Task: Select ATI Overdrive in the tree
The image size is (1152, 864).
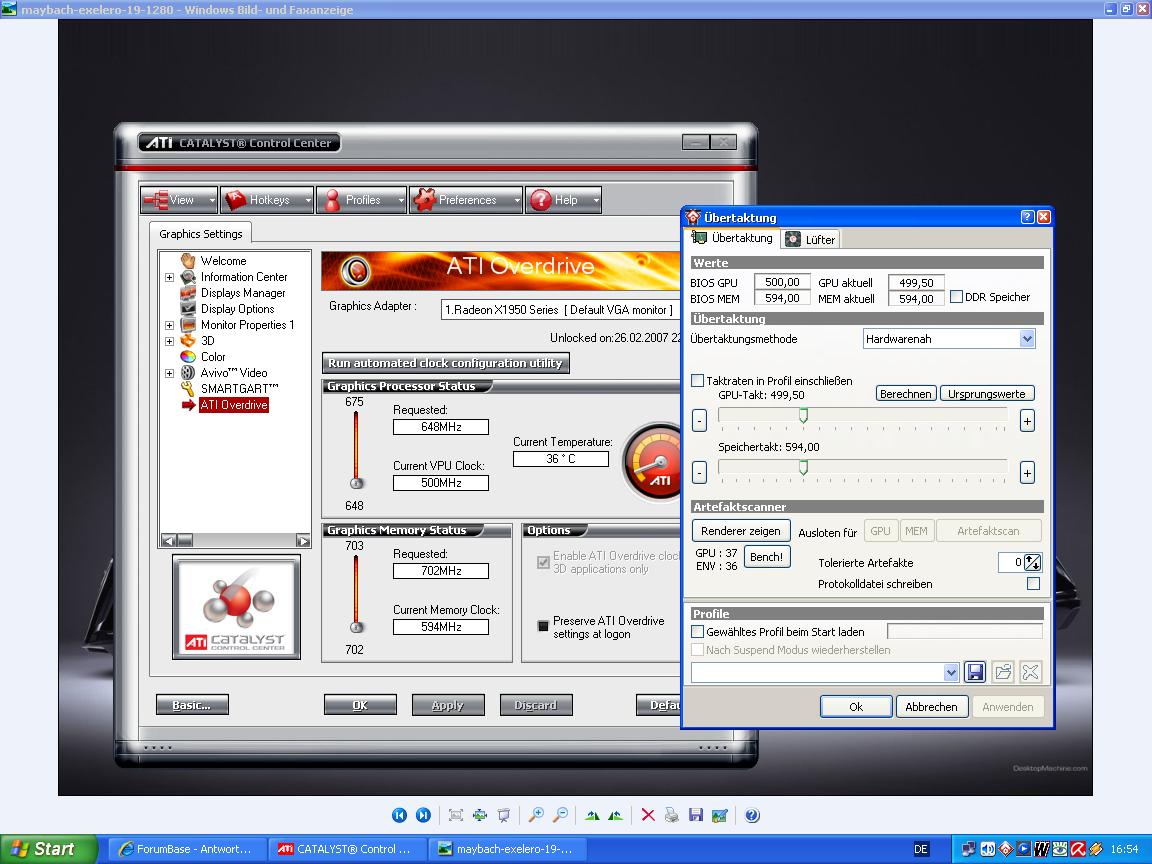Action: click(x=234, y=405)
